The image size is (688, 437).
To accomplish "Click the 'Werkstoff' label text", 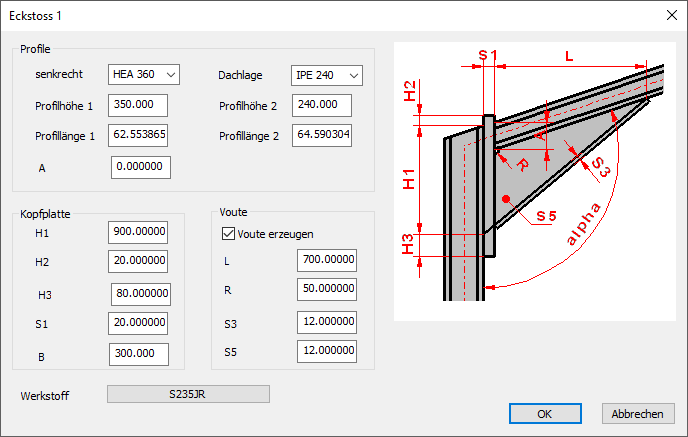I will click(x=45, y=396).
